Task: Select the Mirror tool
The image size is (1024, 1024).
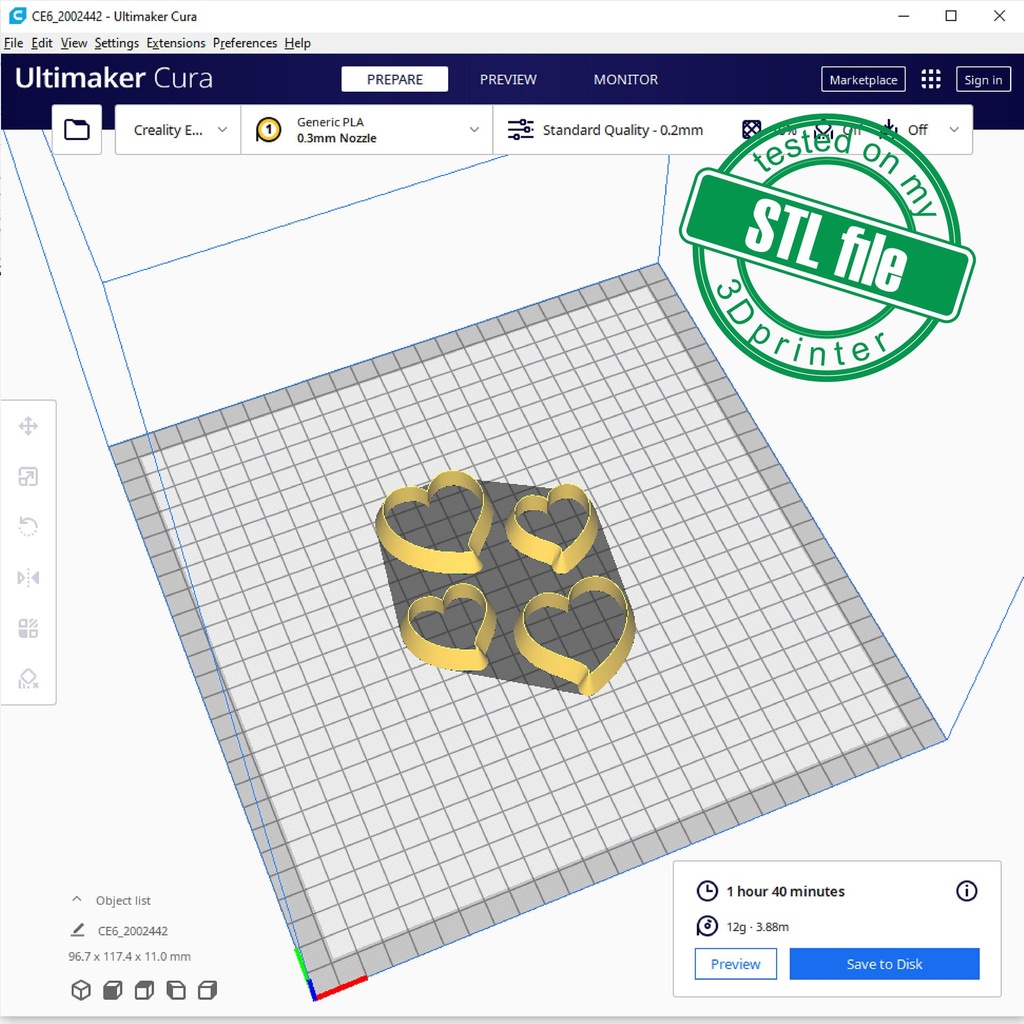Action: (28, 578)
